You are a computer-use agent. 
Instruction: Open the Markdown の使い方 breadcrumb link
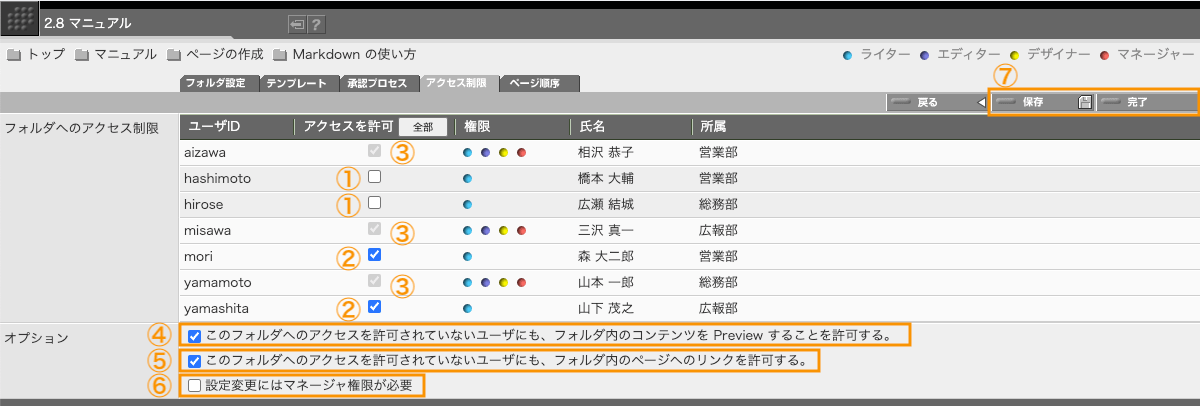coord(353,55)
